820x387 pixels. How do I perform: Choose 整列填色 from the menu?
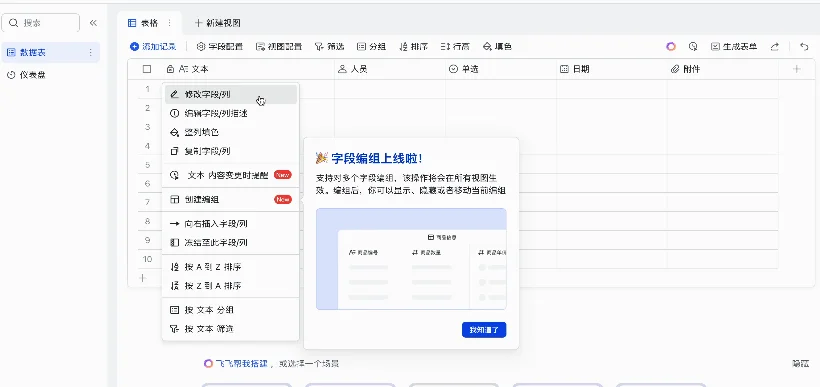coord(231,132)
